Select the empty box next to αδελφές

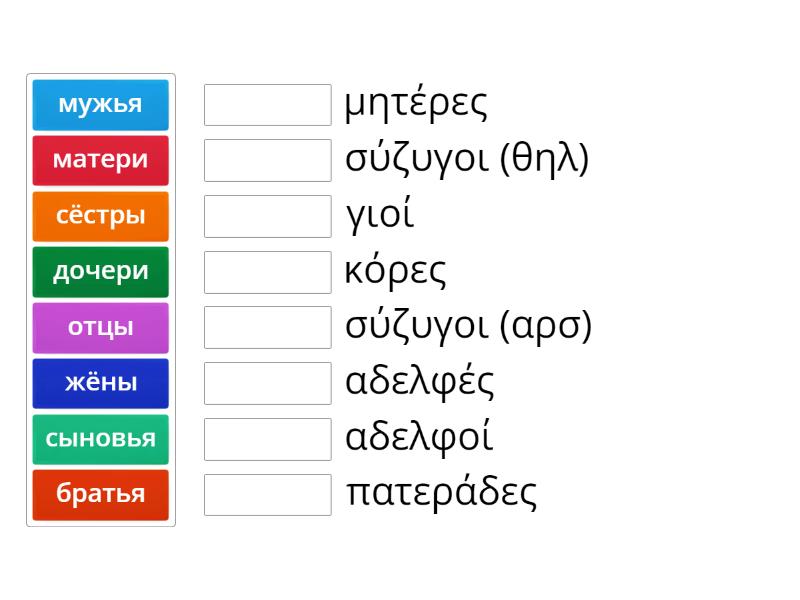[267, 383]
